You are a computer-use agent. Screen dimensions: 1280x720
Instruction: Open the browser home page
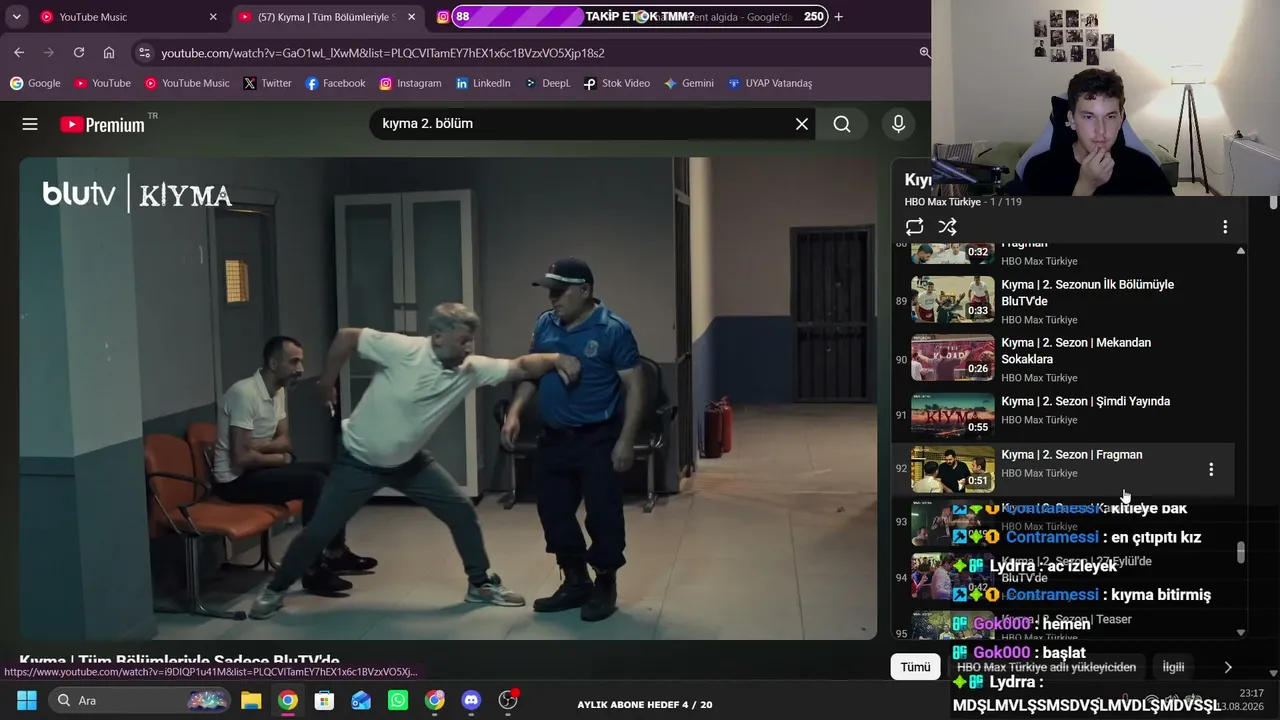click(x=109, y=53)
